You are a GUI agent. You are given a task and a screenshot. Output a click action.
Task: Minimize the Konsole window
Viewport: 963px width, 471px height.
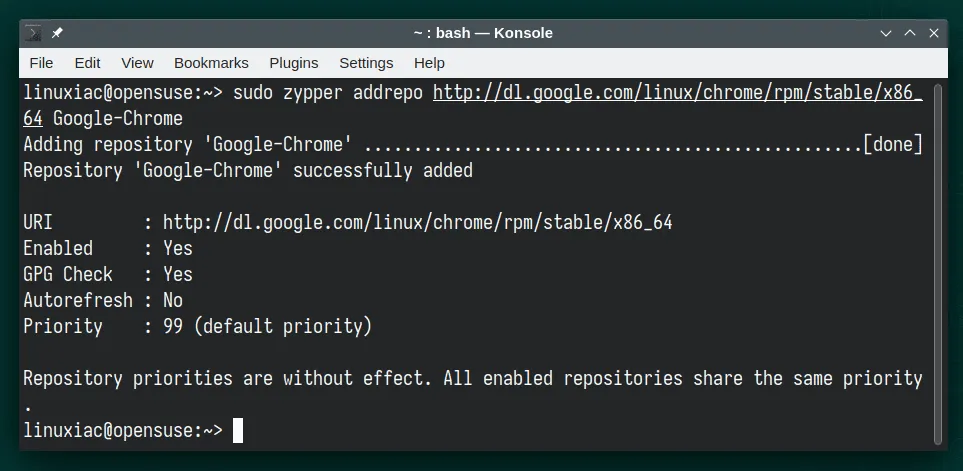(x=886, y=33)
